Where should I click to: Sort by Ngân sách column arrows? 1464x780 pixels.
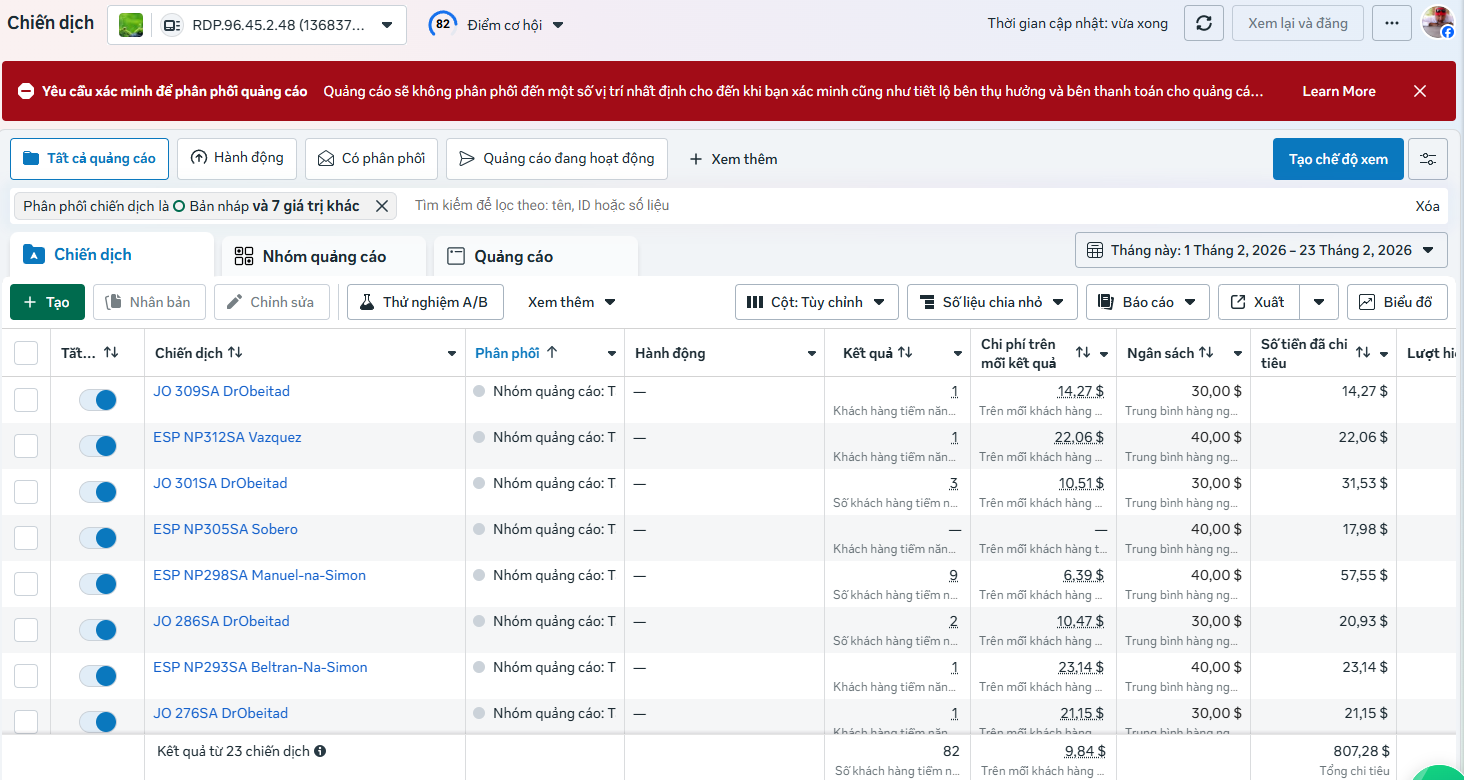click(x=1206, y=352)
